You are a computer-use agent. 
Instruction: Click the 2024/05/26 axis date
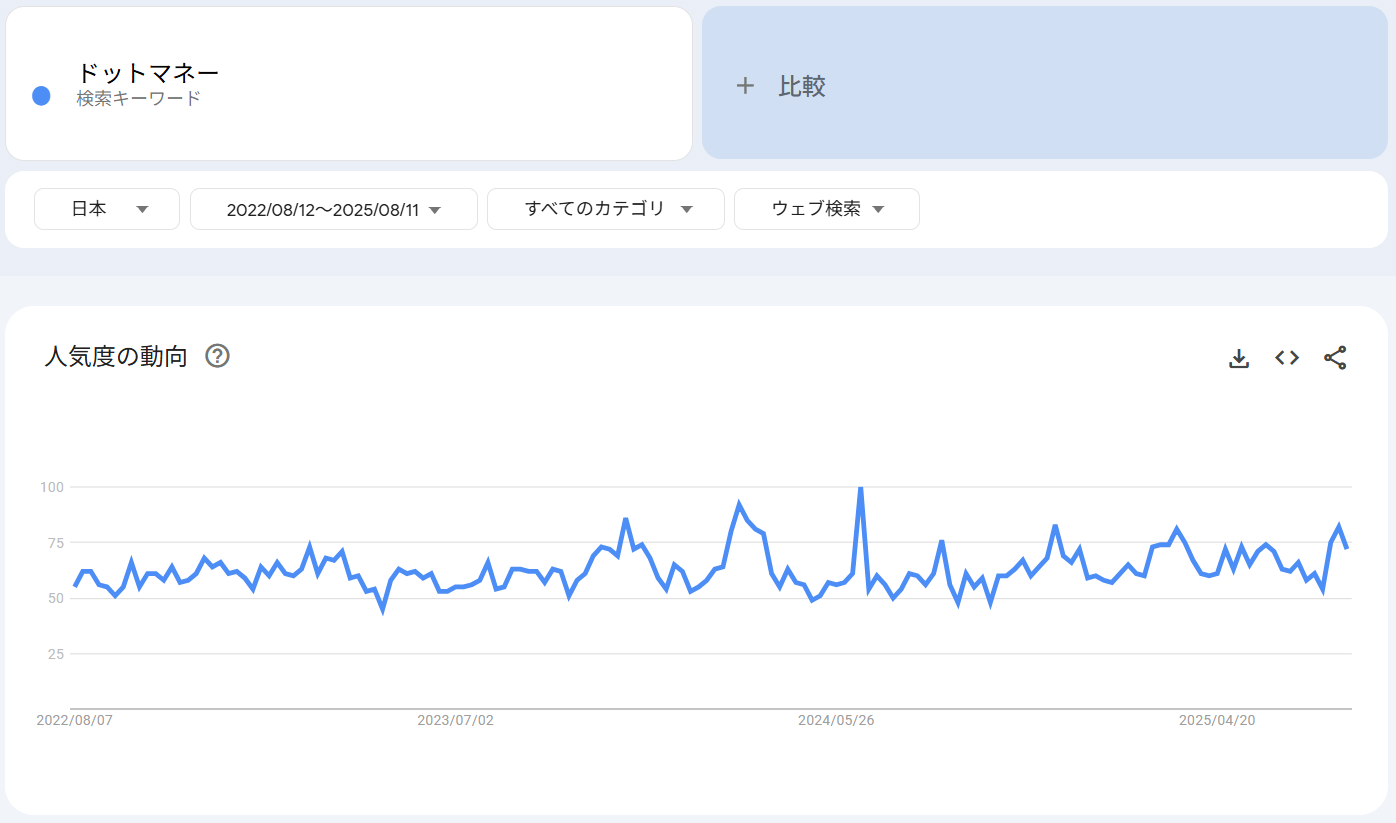pos(836,720)
